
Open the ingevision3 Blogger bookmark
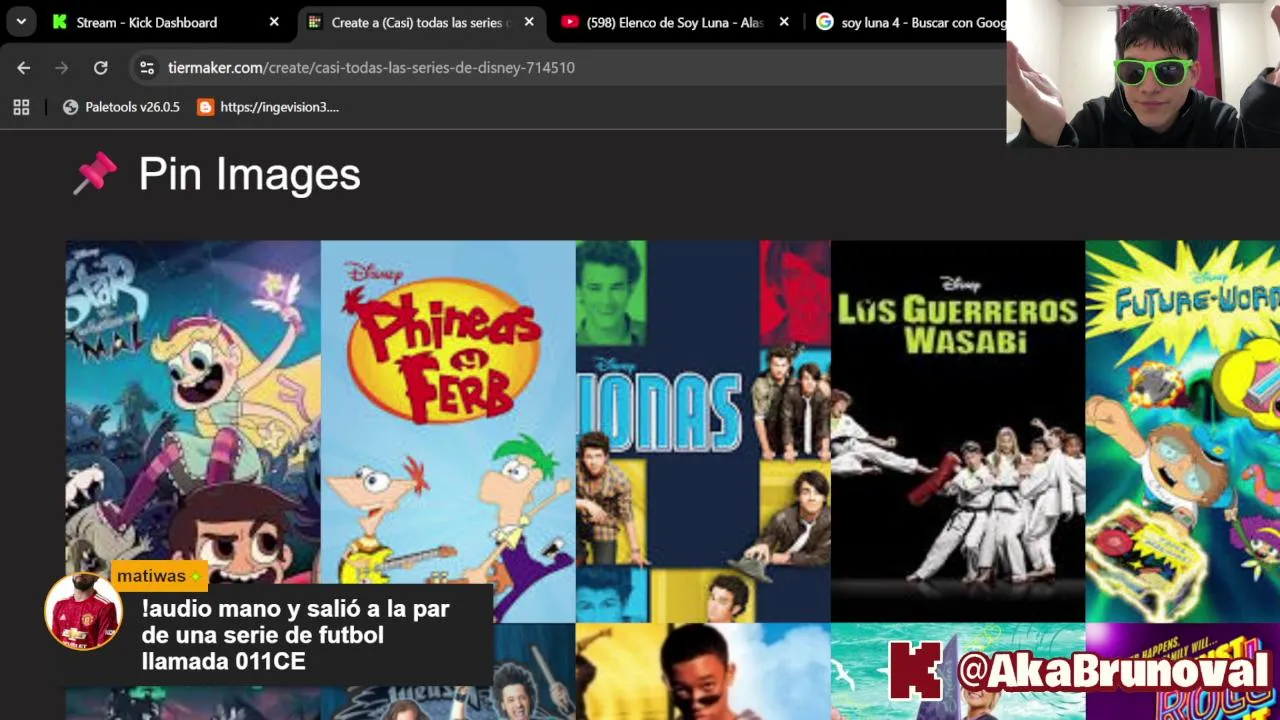point(268,107)
